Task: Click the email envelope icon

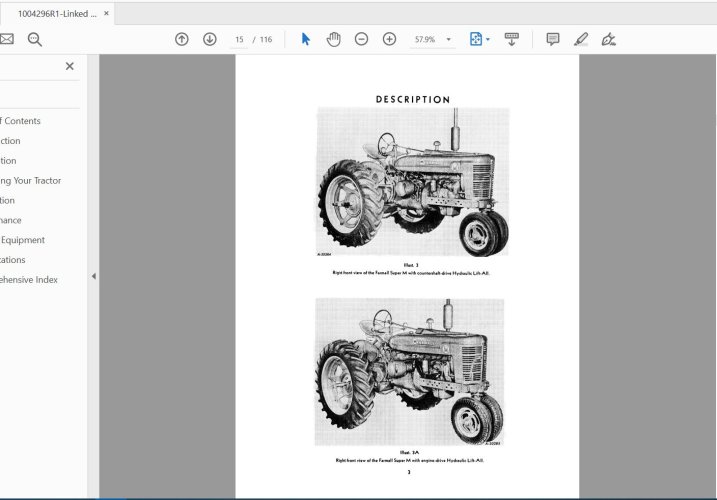Action: [x=6, y=39]
